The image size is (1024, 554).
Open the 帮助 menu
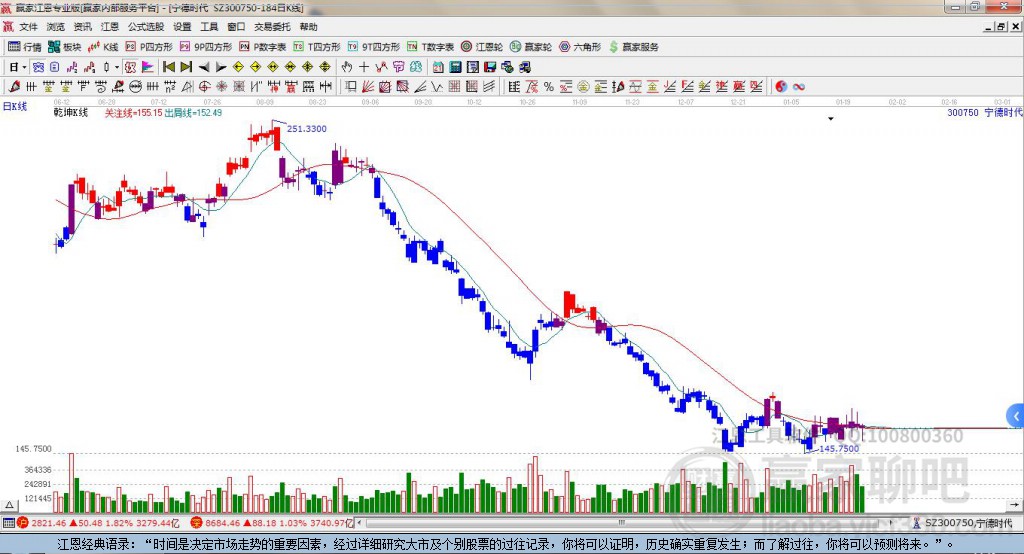tap(308, 27)
